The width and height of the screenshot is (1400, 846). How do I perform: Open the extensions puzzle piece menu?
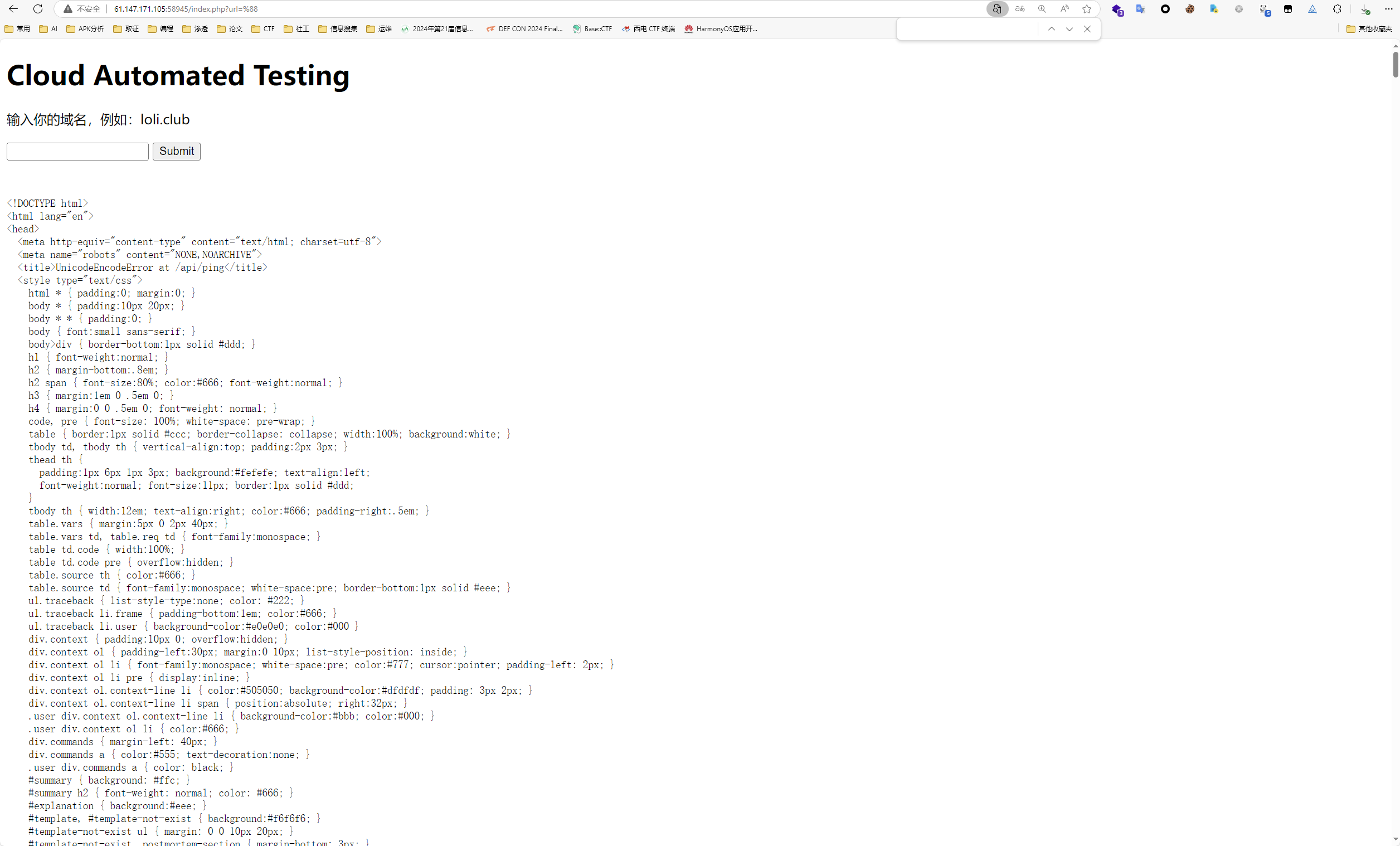1338,9
